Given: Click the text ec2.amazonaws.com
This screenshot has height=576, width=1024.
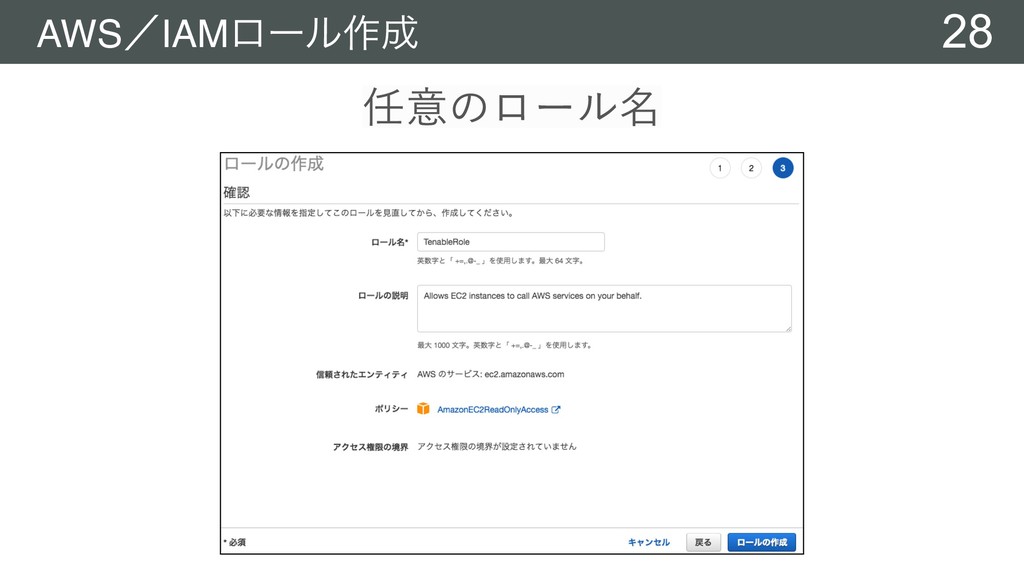Looking at the screenshot, I should pyautogui.click(x=524, y=374).
